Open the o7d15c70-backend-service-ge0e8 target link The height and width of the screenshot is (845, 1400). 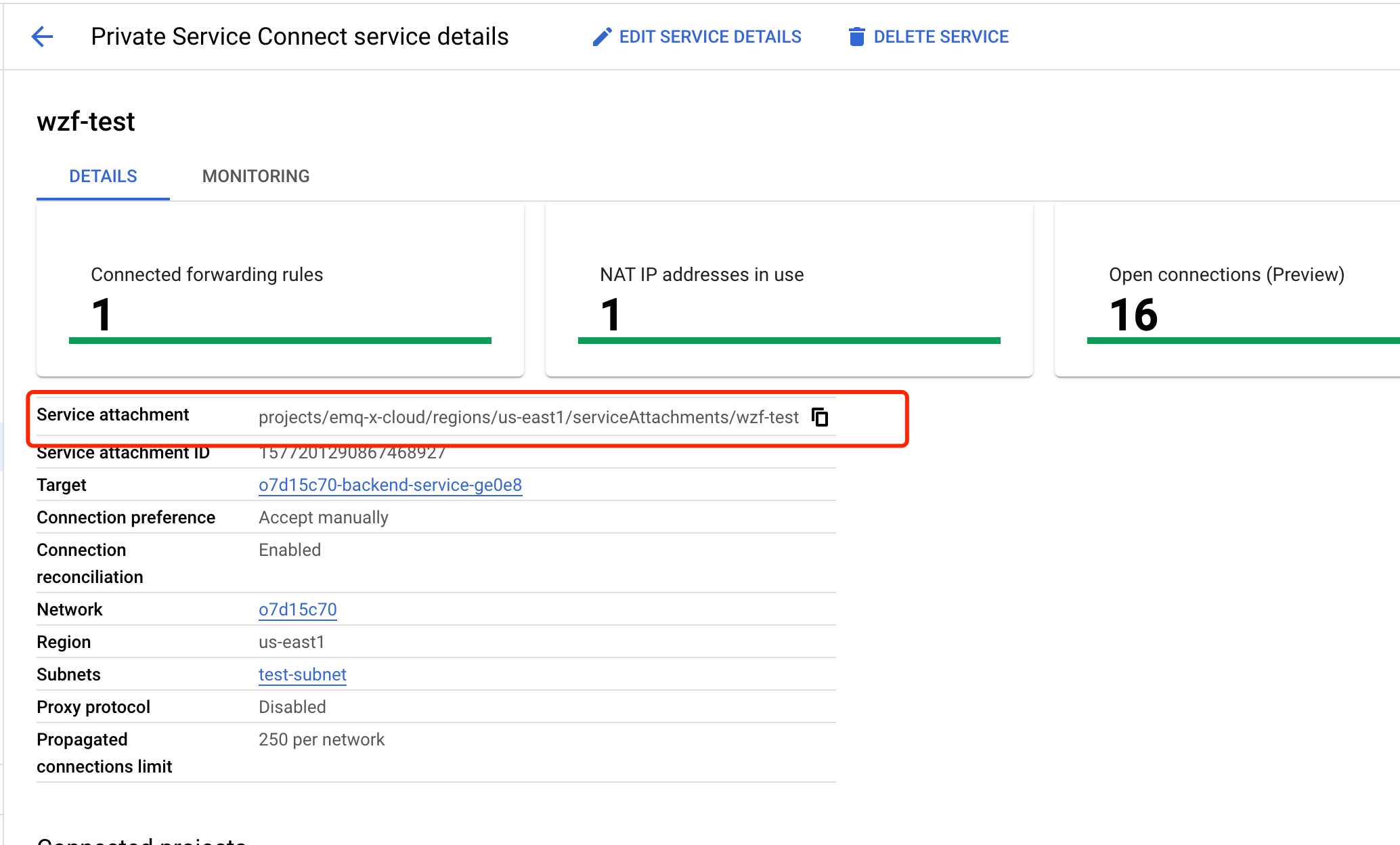tap(390, 485)
